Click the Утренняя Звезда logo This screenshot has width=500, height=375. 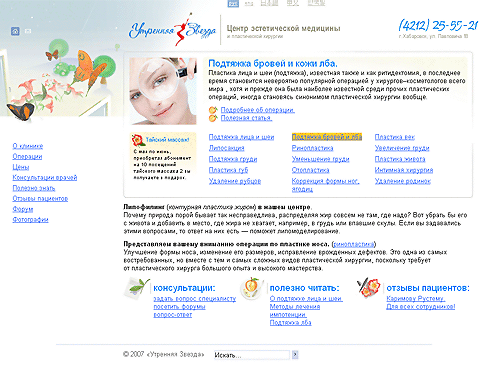[172, 30]
